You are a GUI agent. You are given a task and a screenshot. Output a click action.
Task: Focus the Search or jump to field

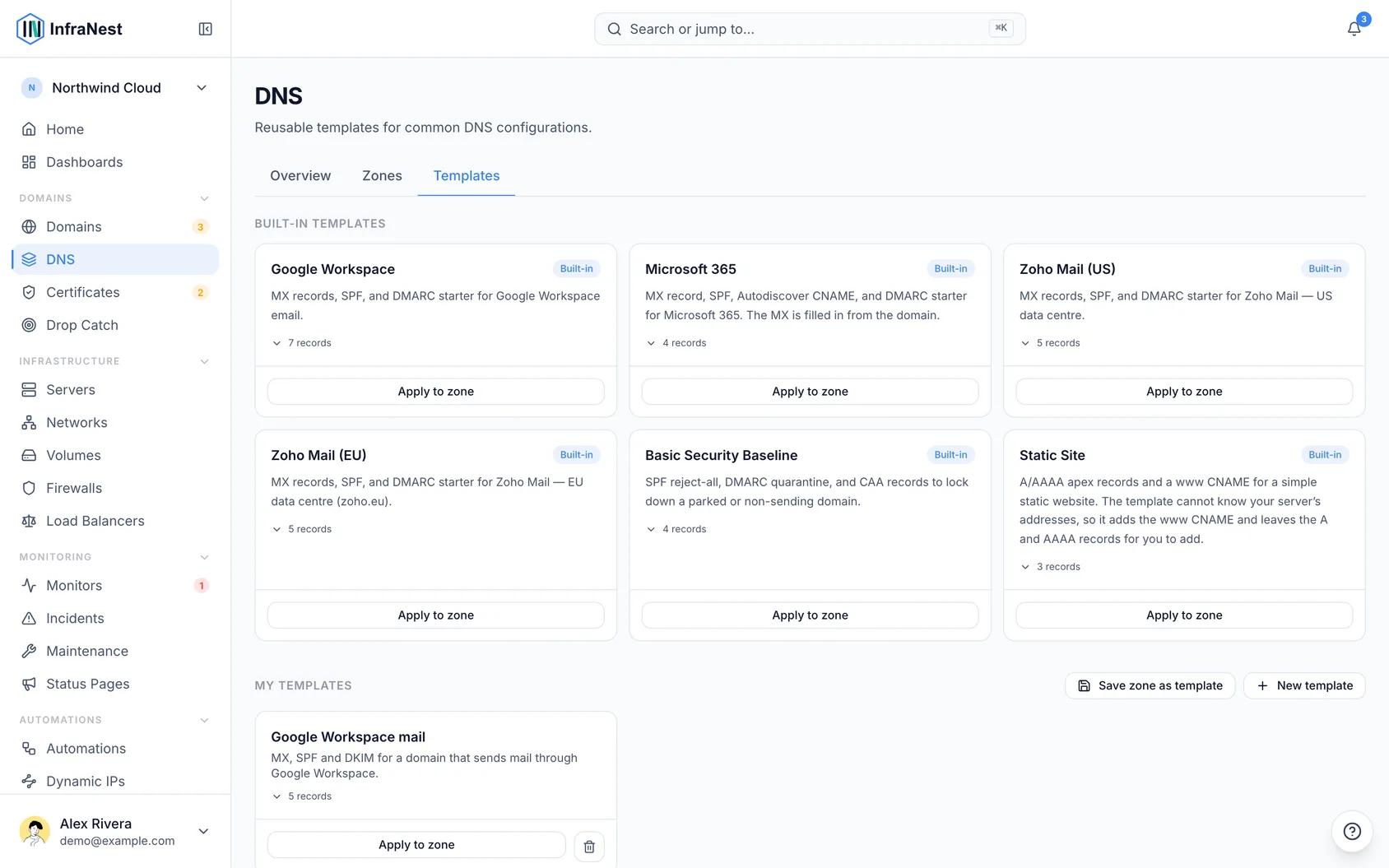click(x=810, y=29)
